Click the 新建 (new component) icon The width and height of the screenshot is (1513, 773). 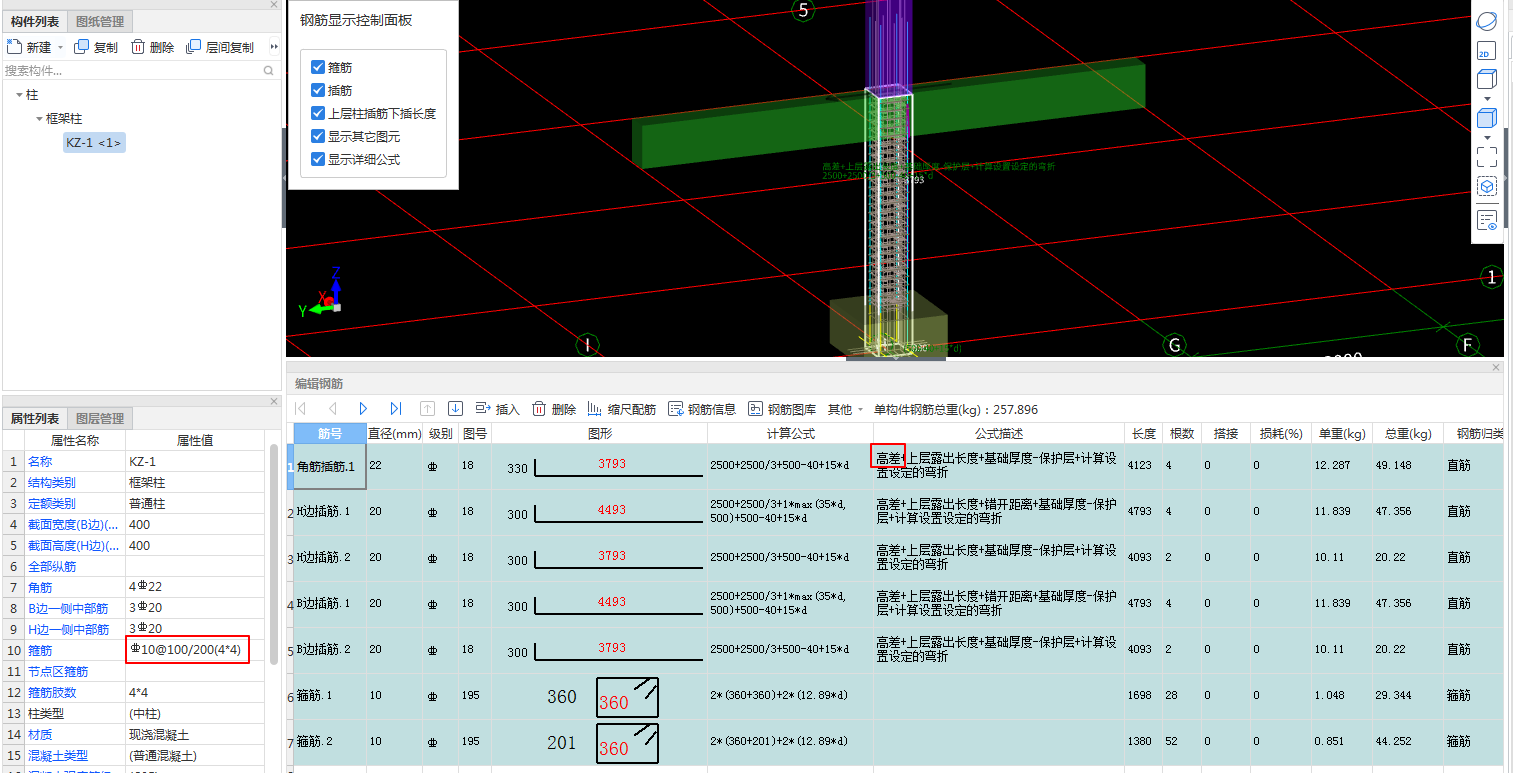[x=13, y=47]
